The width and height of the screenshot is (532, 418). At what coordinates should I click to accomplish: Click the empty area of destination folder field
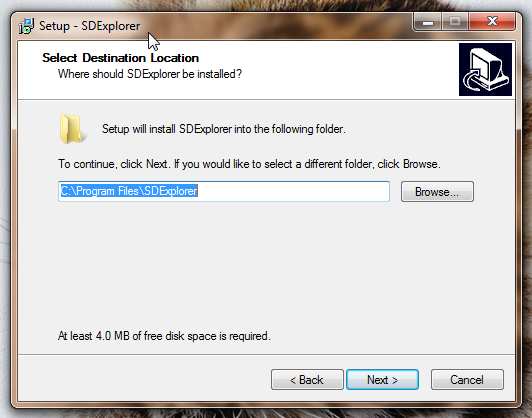293,191
